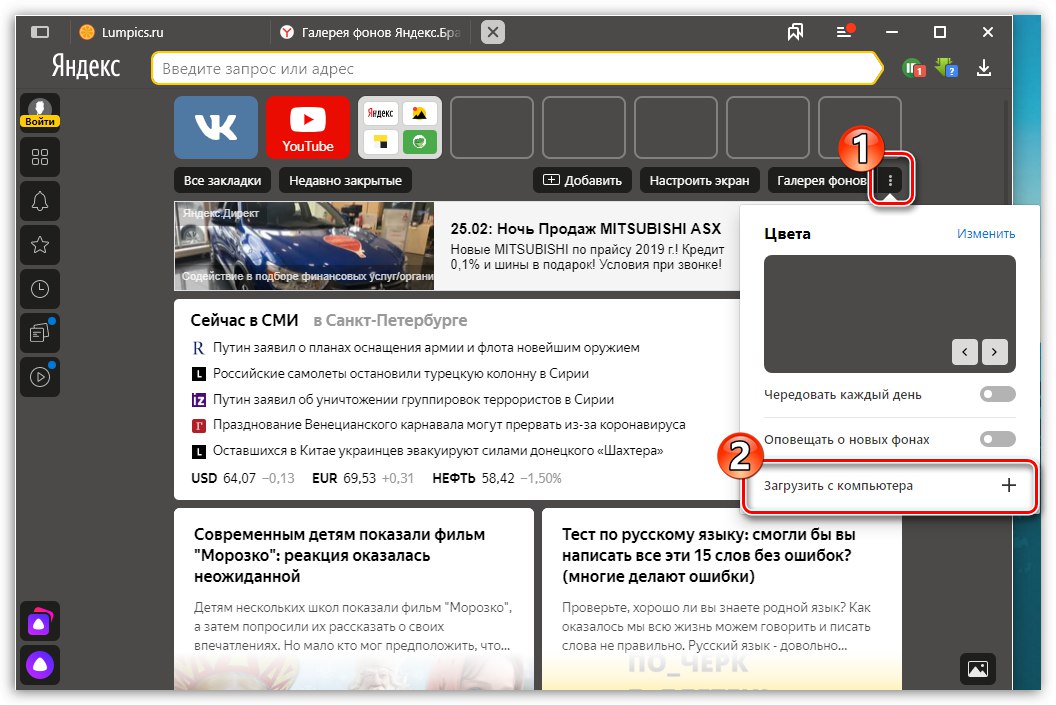Click the Яндекс logo
This screenshot has width=1056, height=705.
click(x=86, y=67)
